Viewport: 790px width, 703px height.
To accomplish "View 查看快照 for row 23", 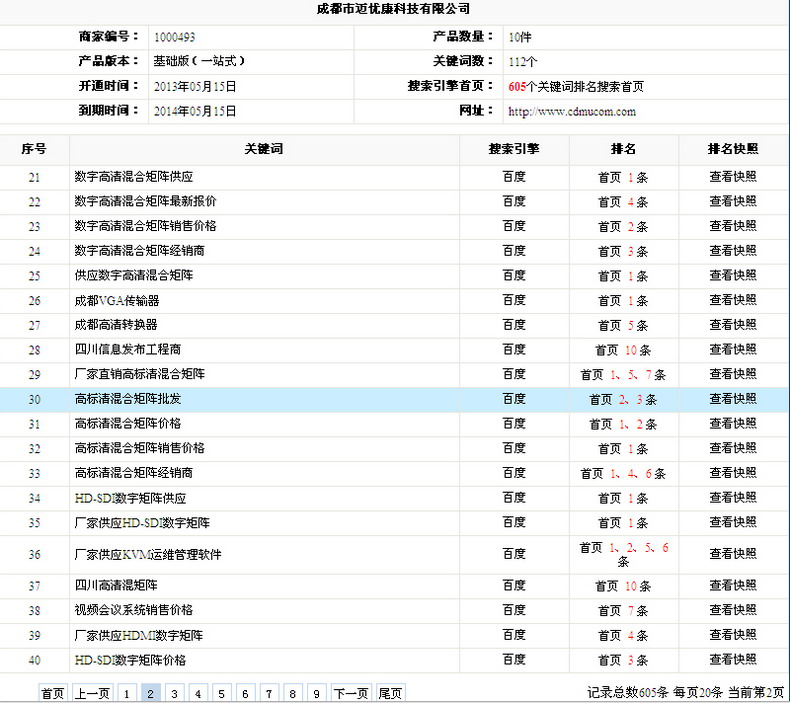I will pos(733,226).
